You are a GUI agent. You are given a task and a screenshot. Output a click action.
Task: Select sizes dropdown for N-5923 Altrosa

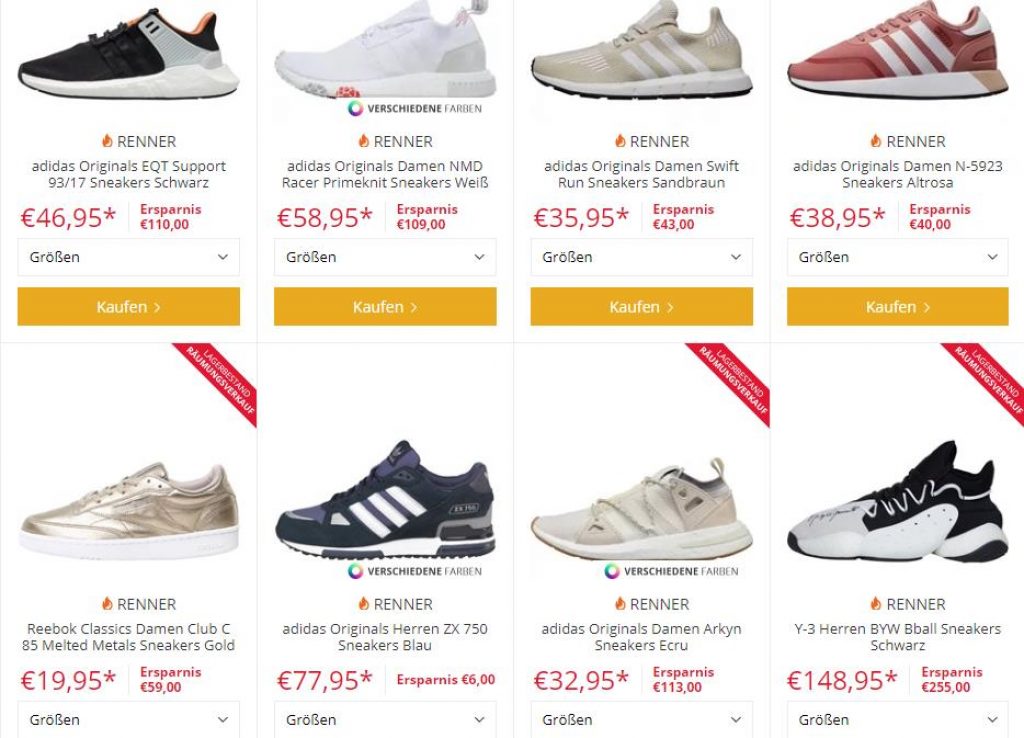898,257
